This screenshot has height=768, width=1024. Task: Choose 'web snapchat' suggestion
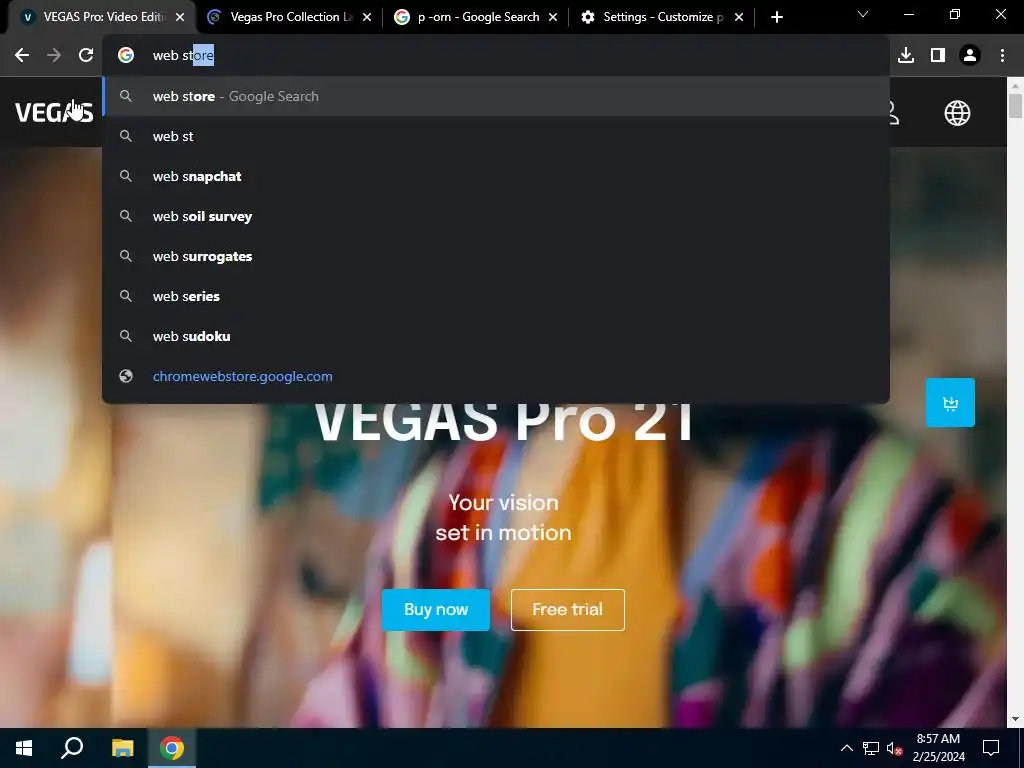click(x=496, y=176)
